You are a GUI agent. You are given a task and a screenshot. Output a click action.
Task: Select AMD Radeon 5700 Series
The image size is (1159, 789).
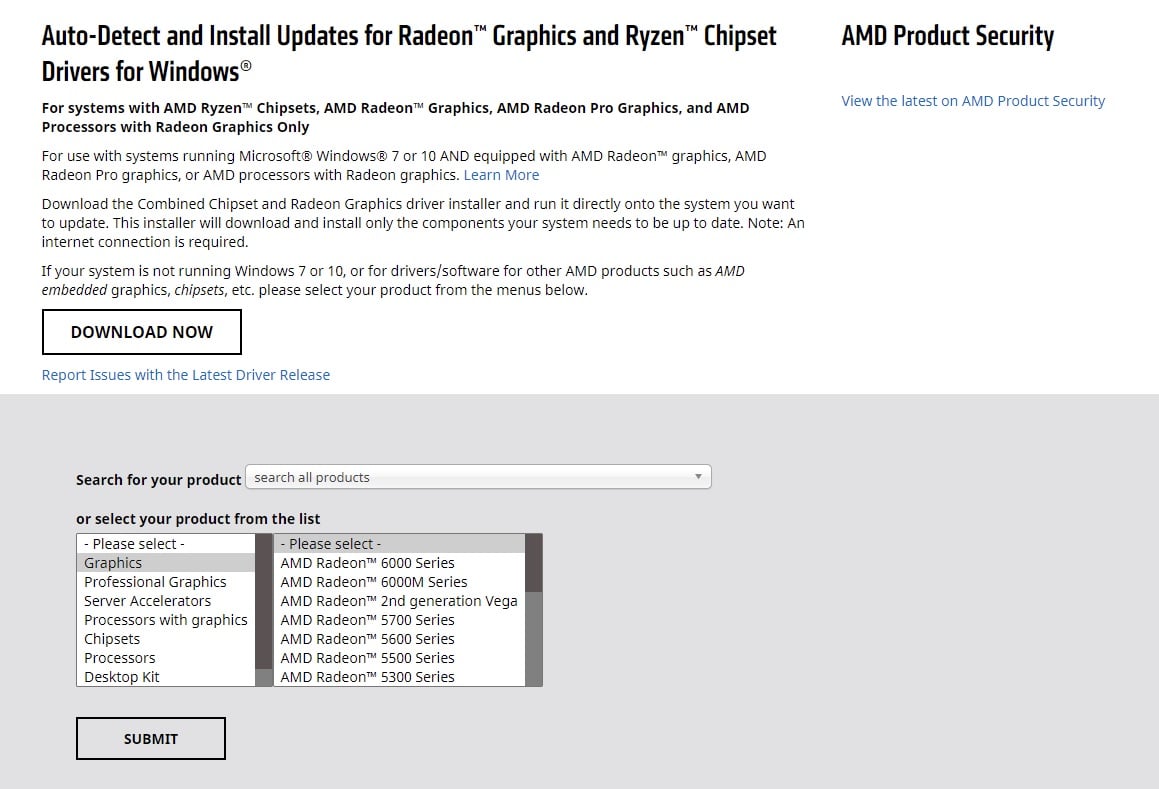[x=399, y=620]
